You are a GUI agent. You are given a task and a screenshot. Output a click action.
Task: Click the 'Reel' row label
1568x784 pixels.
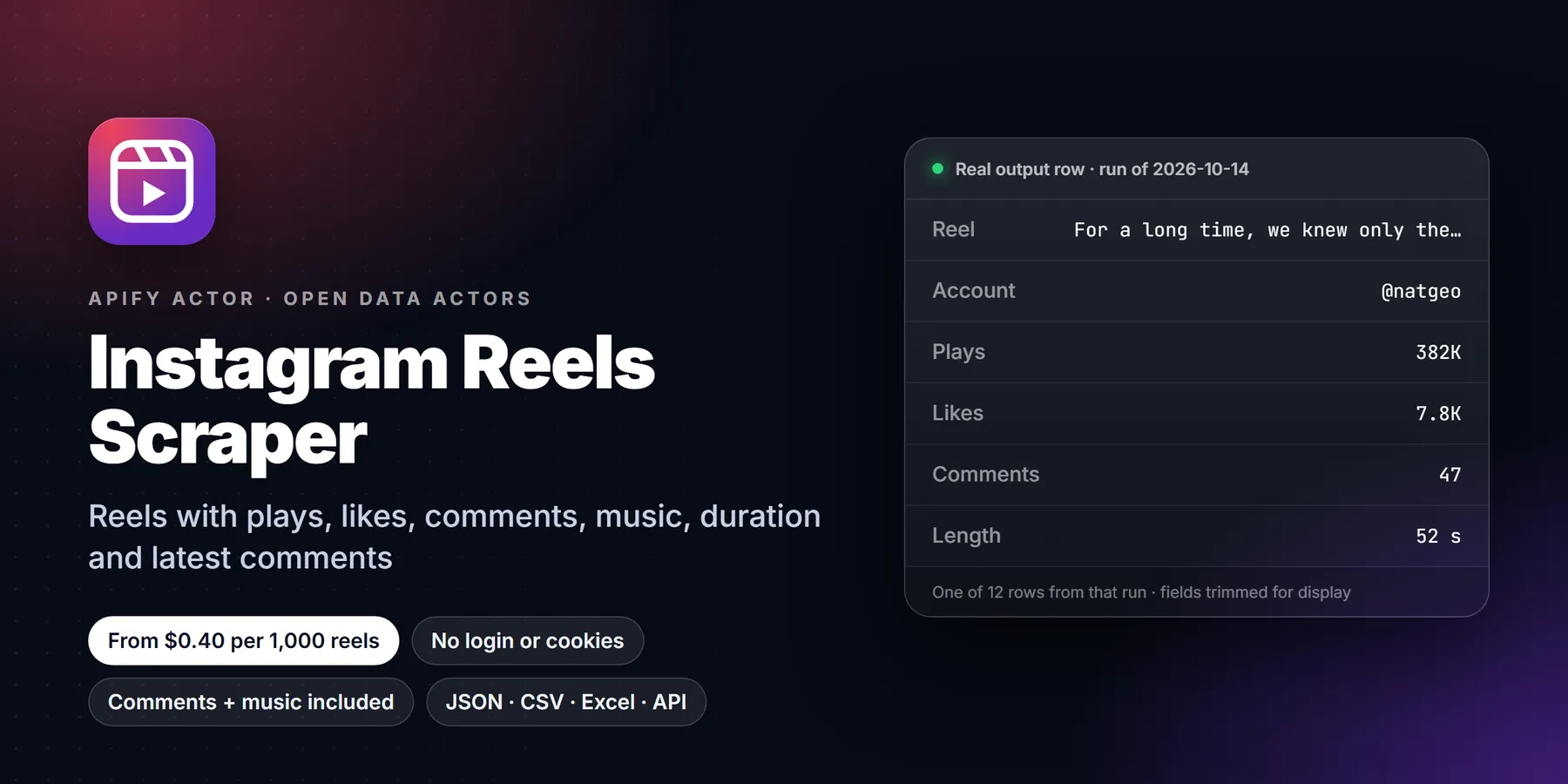(953, 230)
